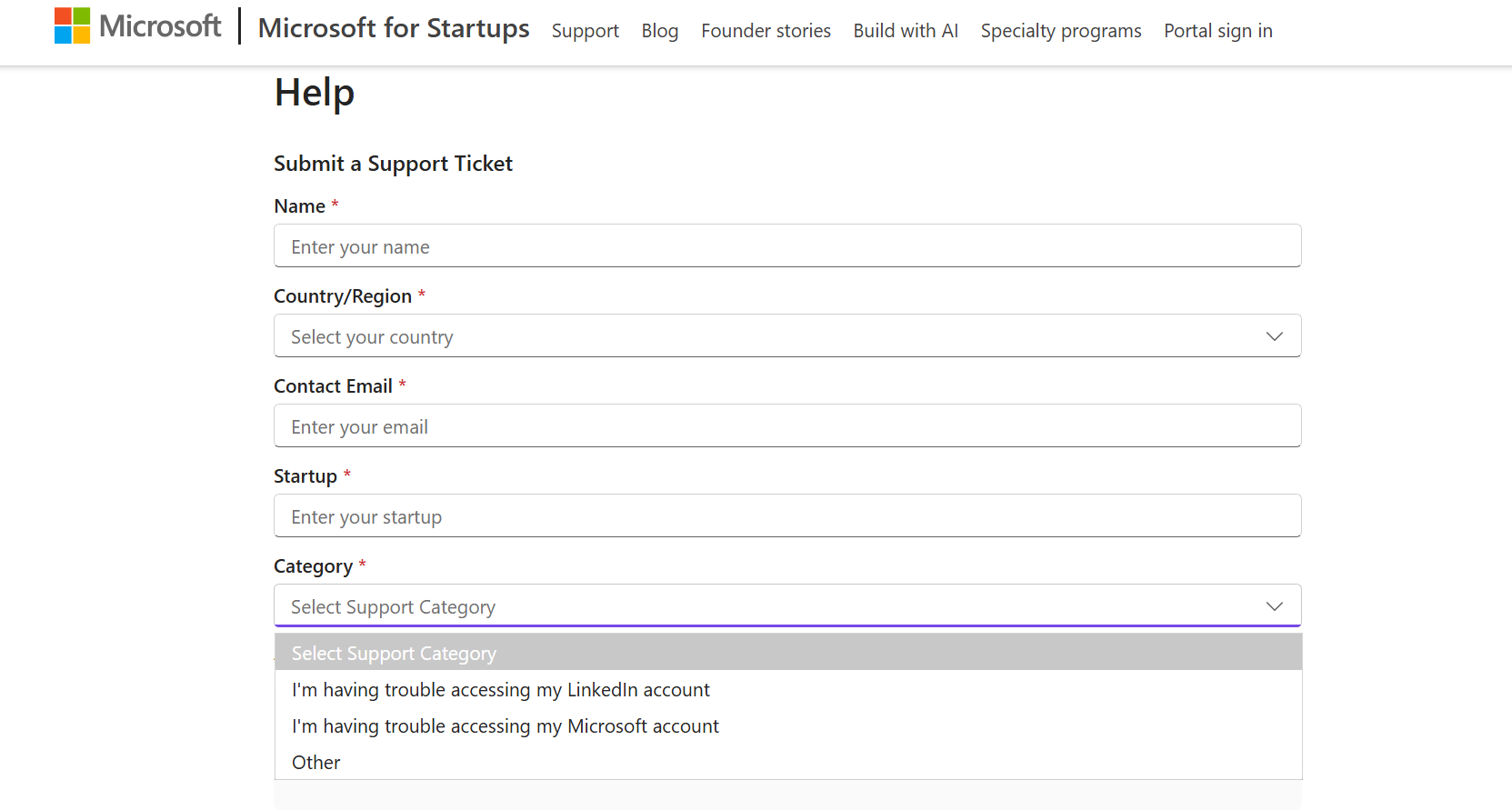
Task: Choose the highlighted Select Support Category option
Action: pyautogui.click(x=788, y=653)
